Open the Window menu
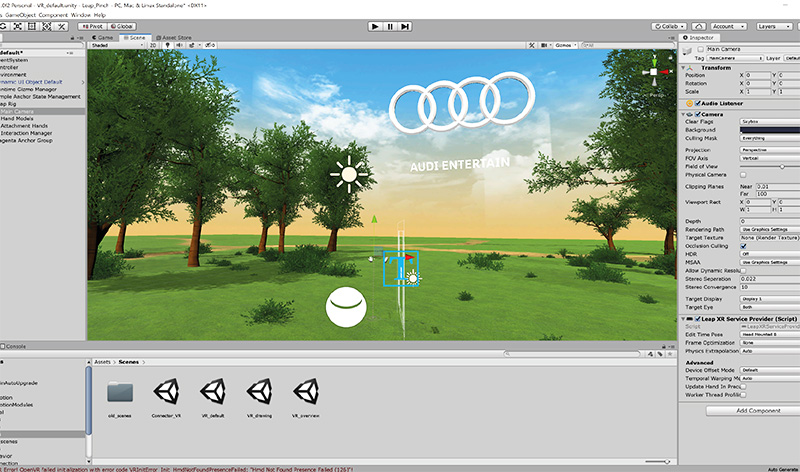 81,15
